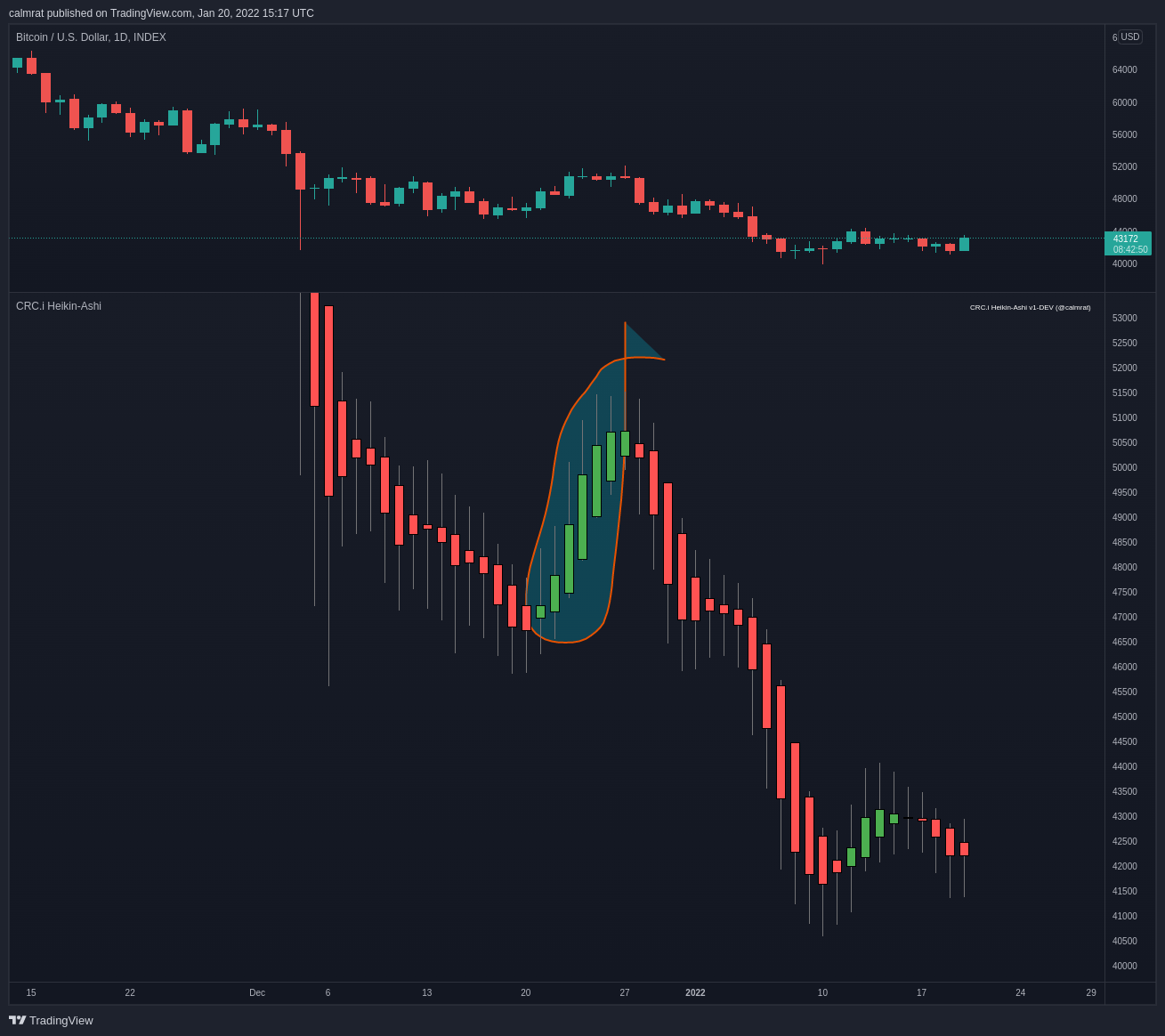Image resolution: width=1165 pixels, height=1036 pixels.
Task: Click the TradingView wordmark text at bottom
Action: tap(61, 1021)
